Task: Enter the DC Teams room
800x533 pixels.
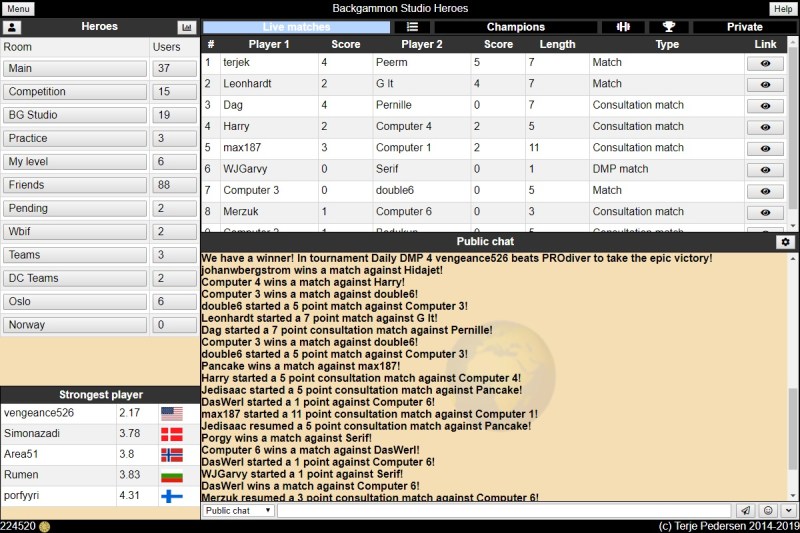Action: (x=75, y=278)
